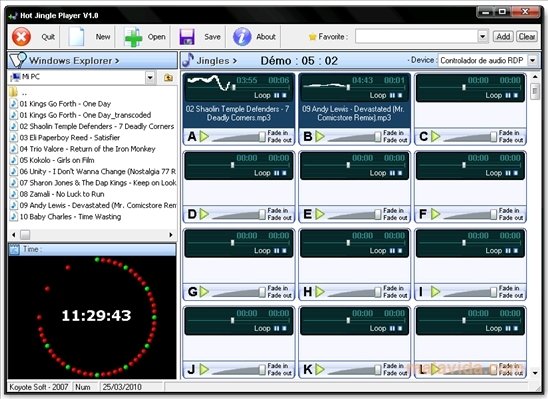Enable Fade in for slot F
The height and width of the screenshot is (399, 548).
tap(509, 210)
